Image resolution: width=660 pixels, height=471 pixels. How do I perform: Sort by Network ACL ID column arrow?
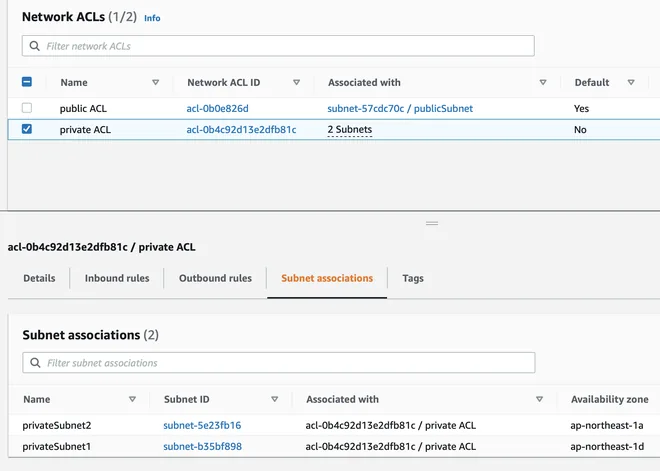pos(296,82)
